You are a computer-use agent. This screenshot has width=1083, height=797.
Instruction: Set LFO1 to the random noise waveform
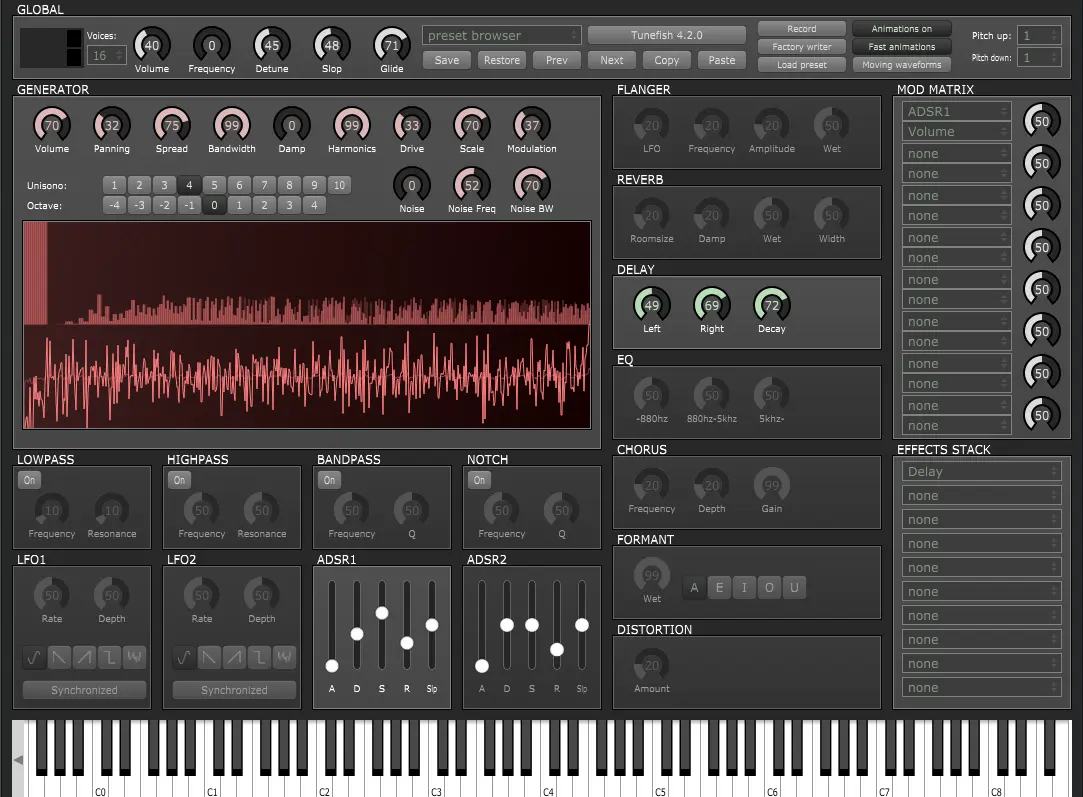(x=135, y=657)
